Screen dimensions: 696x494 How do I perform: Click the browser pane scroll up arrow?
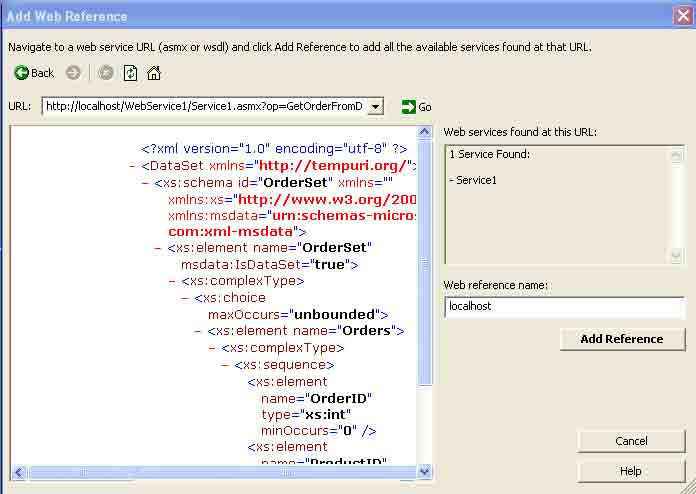coord(425,132)
